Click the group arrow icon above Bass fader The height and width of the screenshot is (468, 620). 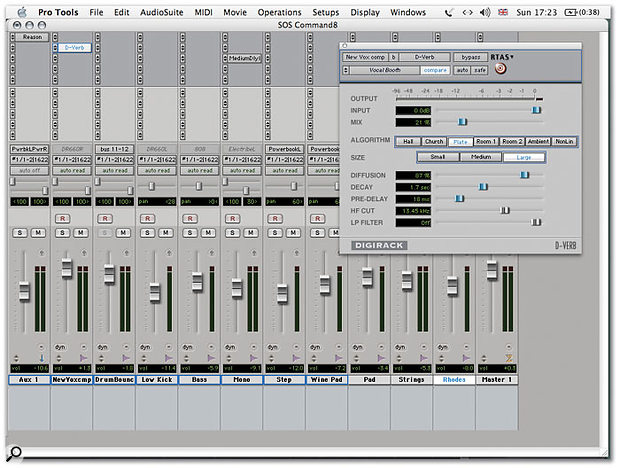tap(212, 252)
